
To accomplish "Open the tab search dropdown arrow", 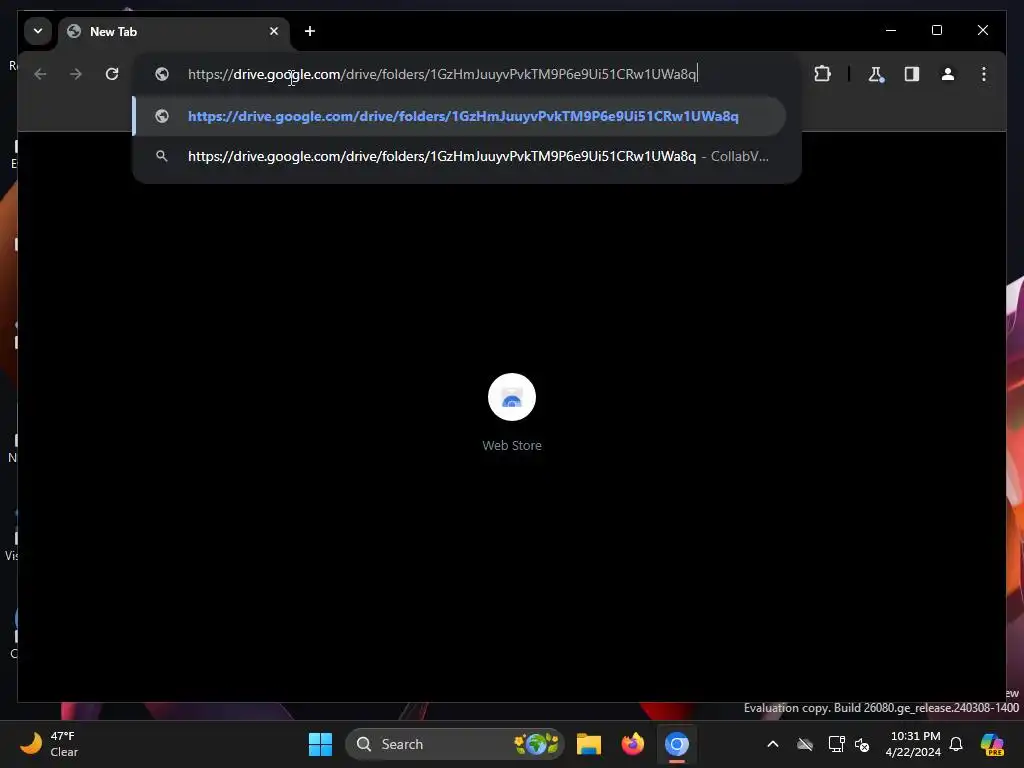I will point(38,31).
